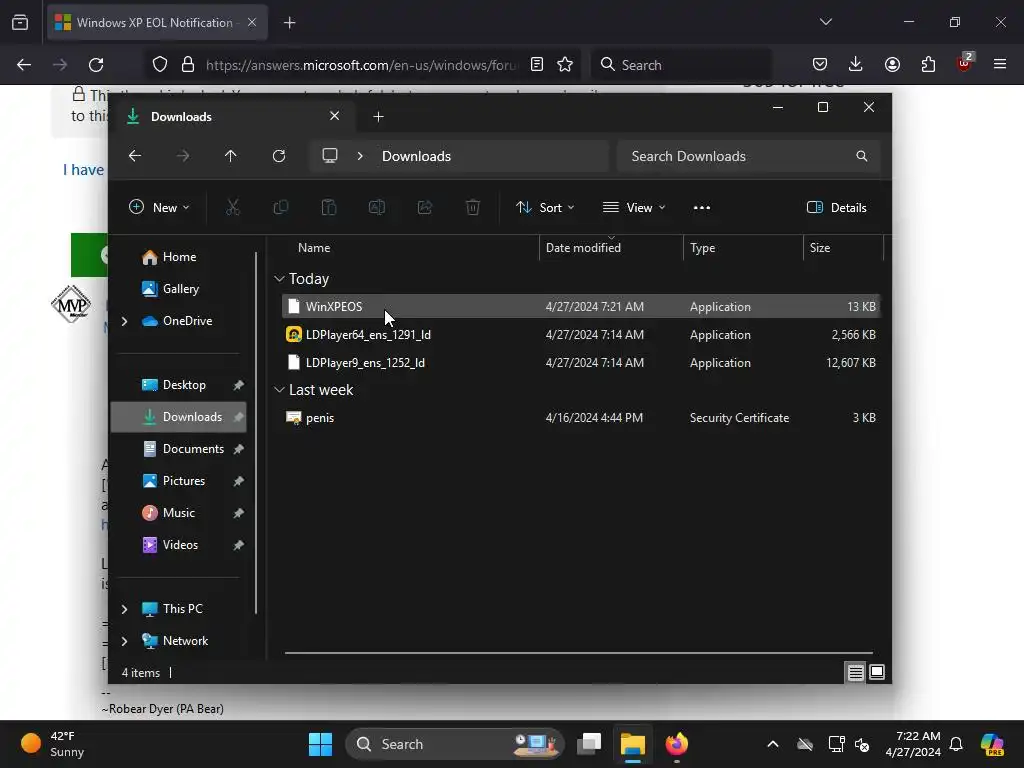This screenshot has width=1024, height=768.
Task: Select the LDPlayer9_ens_1252_ld file
Action: pos(581,362)
